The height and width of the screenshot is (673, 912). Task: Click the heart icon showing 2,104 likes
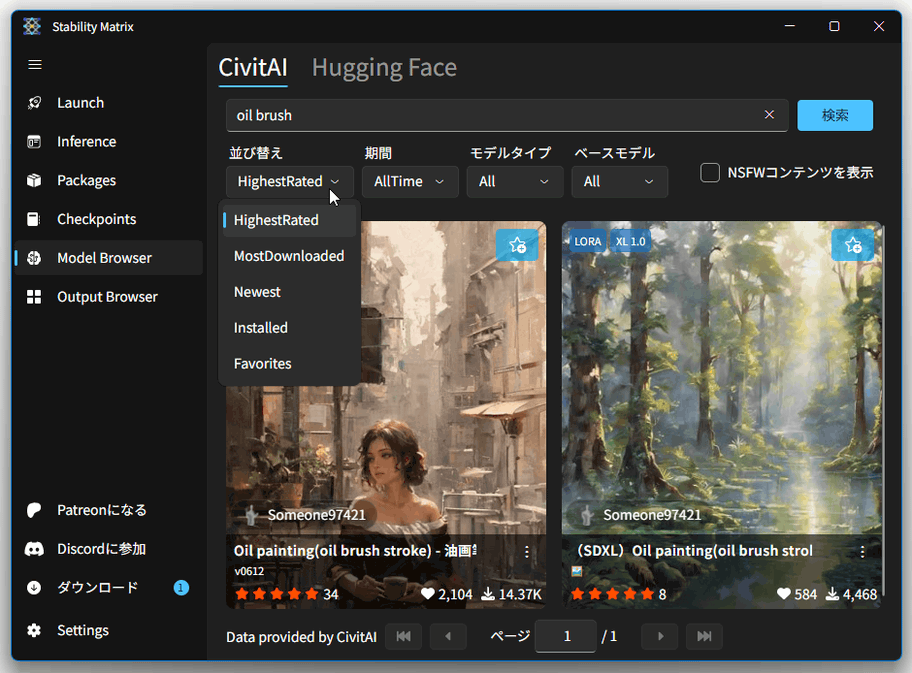point(428,594)
